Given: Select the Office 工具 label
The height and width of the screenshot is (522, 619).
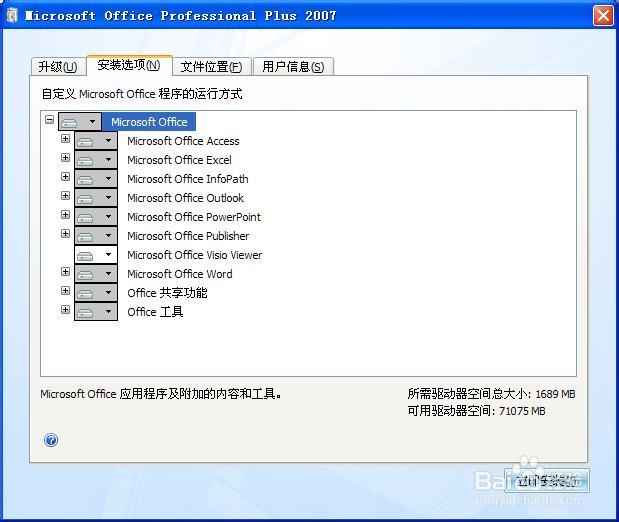Looking at the screenshot, I should coord(155,312).
